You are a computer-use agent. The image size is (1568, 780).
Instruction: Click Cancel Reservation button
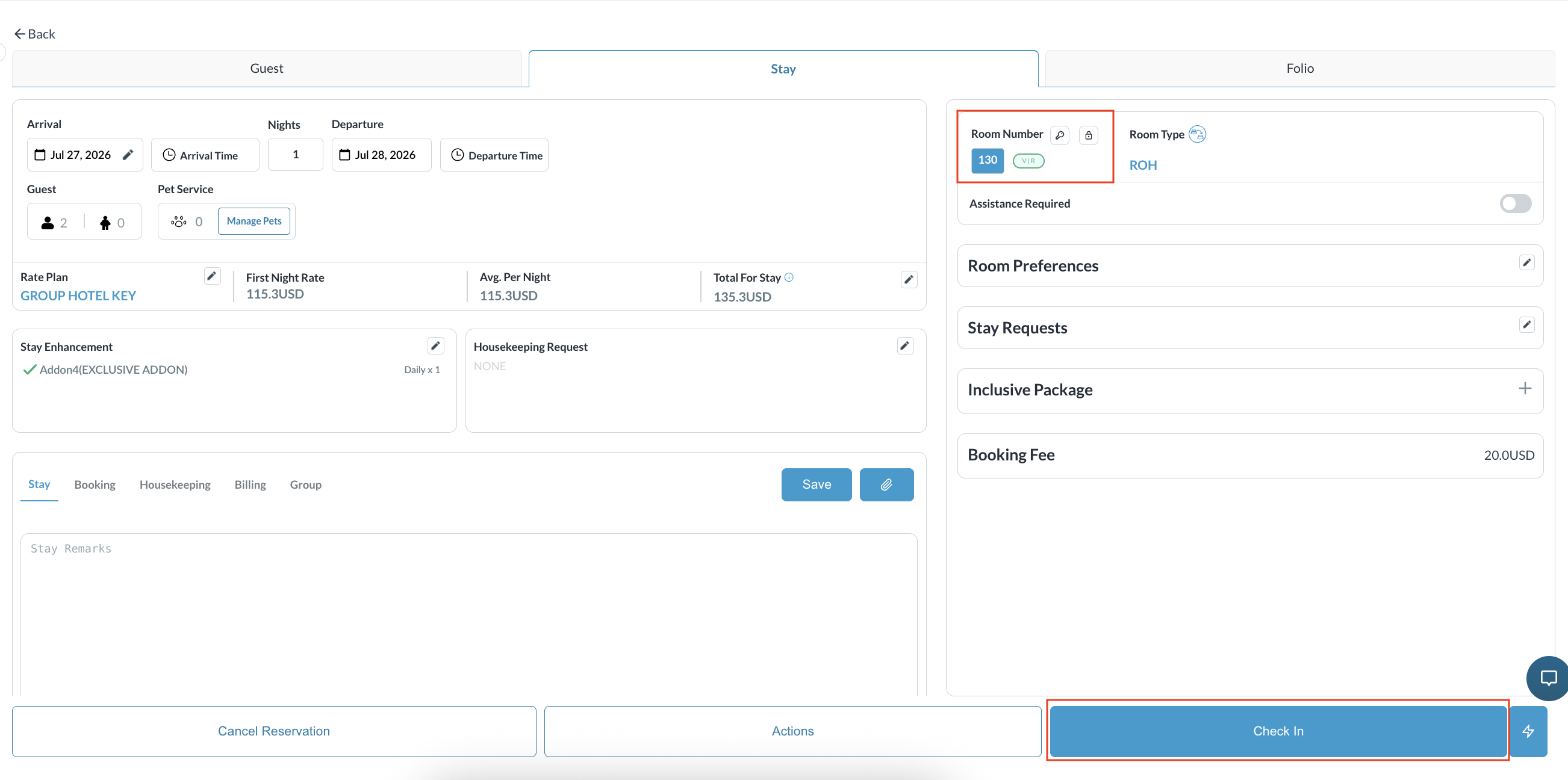click(274, 731)
